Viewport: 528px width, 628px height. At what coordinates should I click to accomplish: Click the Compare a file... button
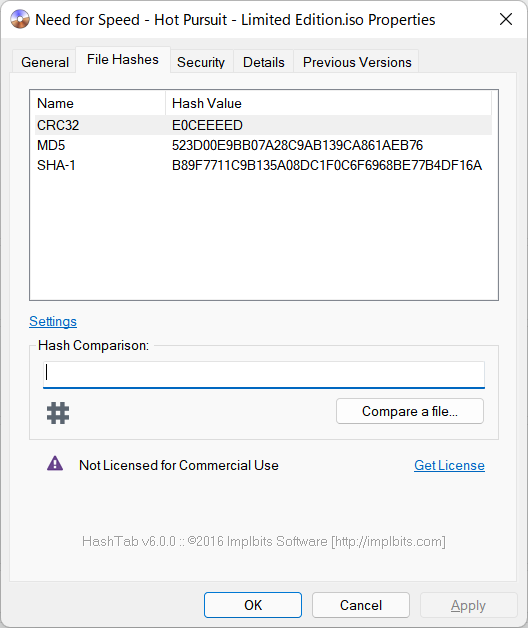pyautogui.click(x=410, y=411)
